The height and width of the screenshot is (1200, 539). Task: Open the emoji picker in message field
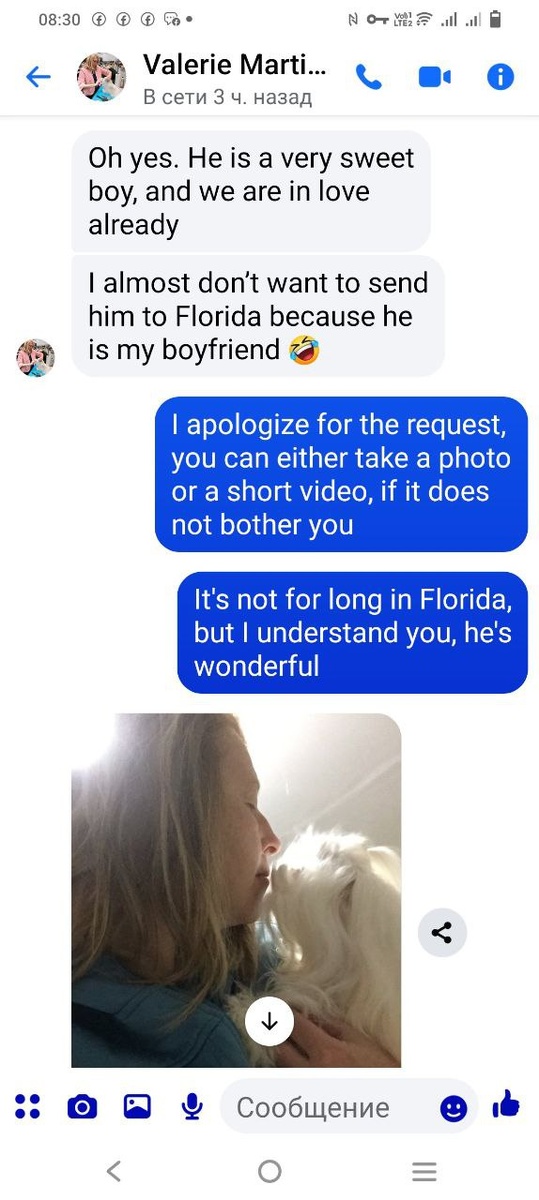454,1108
